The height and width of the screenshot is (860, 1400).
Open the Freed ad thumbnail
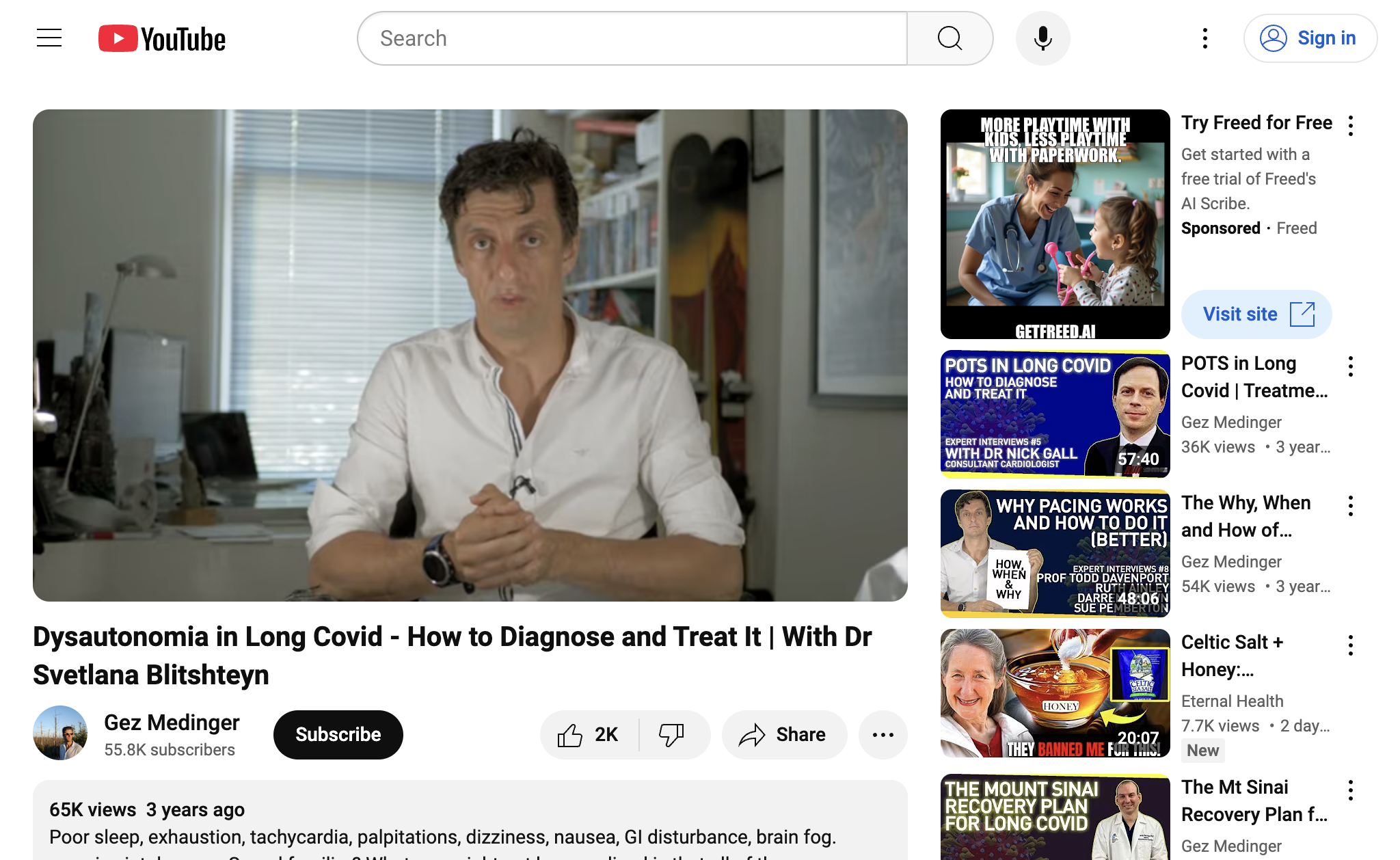pos(1055,224)
